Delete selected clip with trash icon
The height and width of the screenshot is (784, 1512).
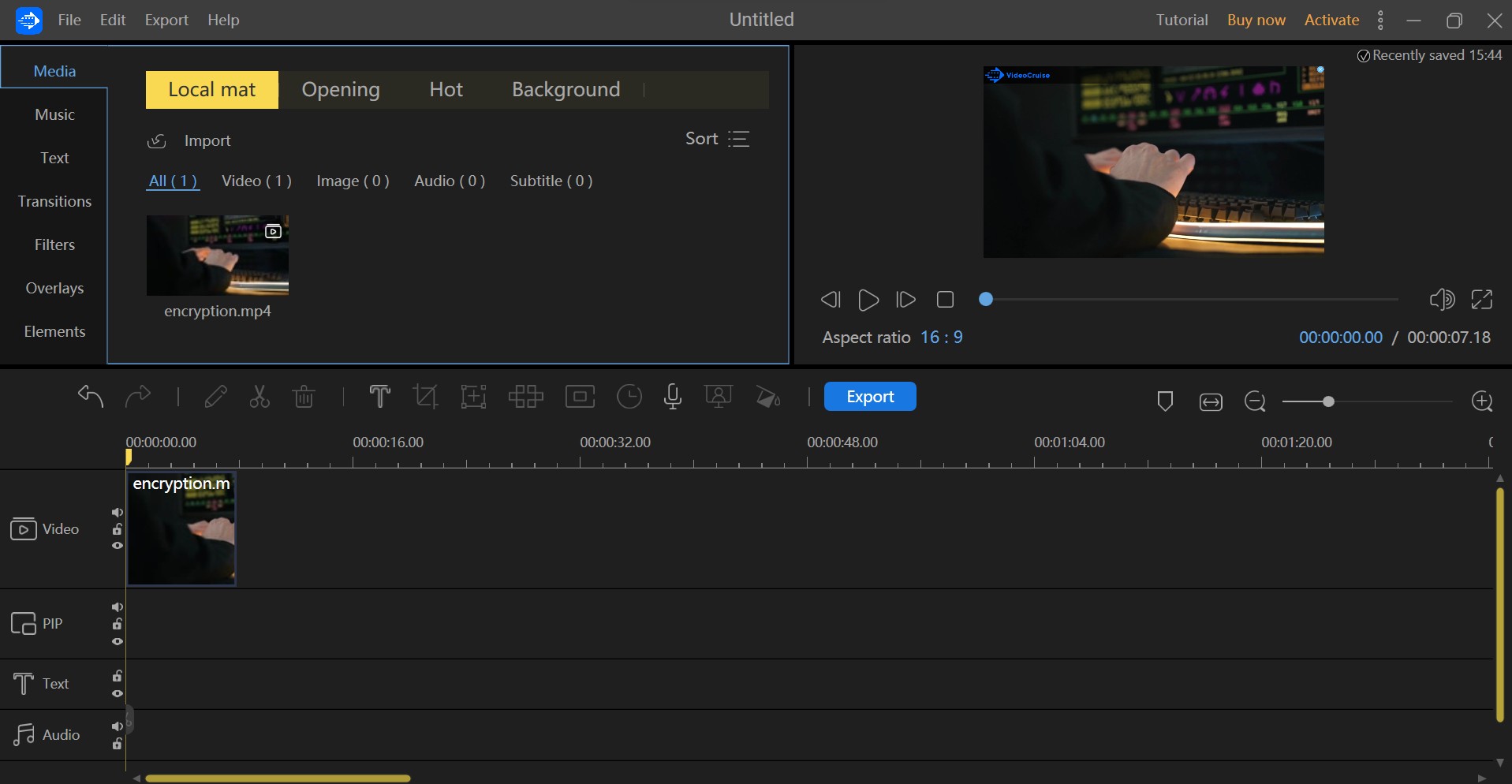click(x=304, y=396)
